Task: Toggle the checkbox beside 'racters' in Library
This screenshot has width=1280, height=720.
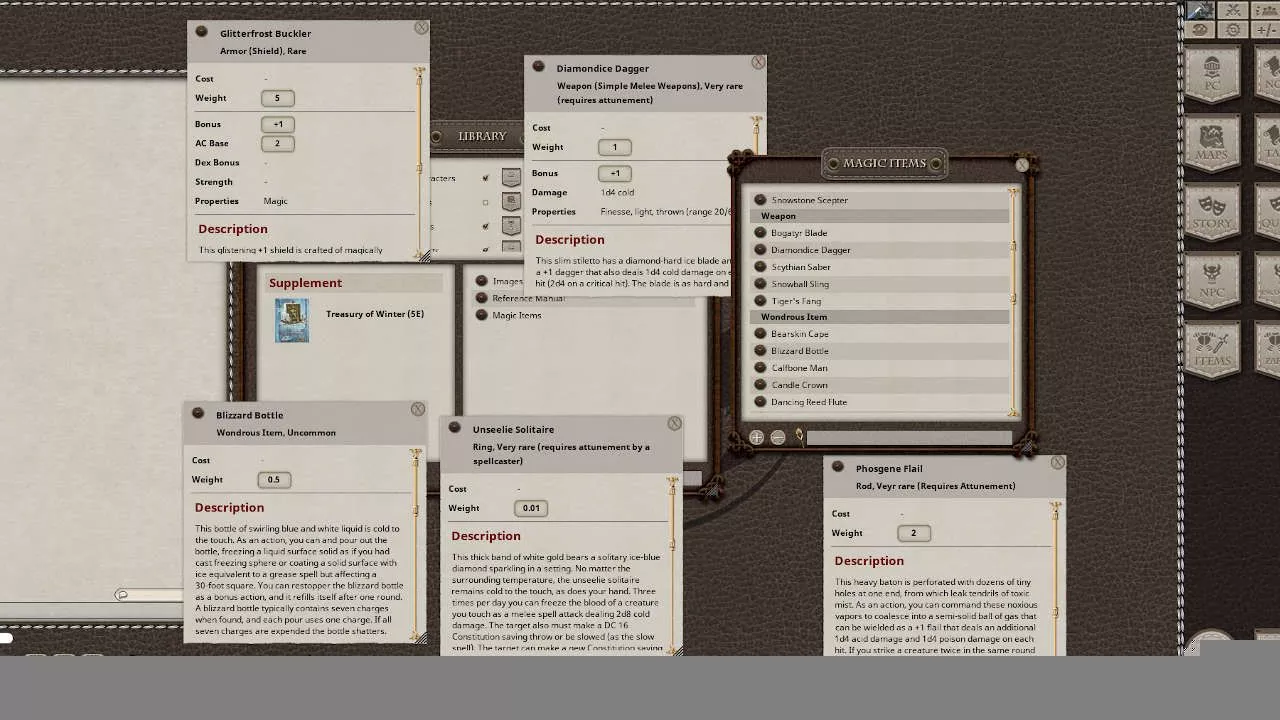Action: [x=486, y=178]
